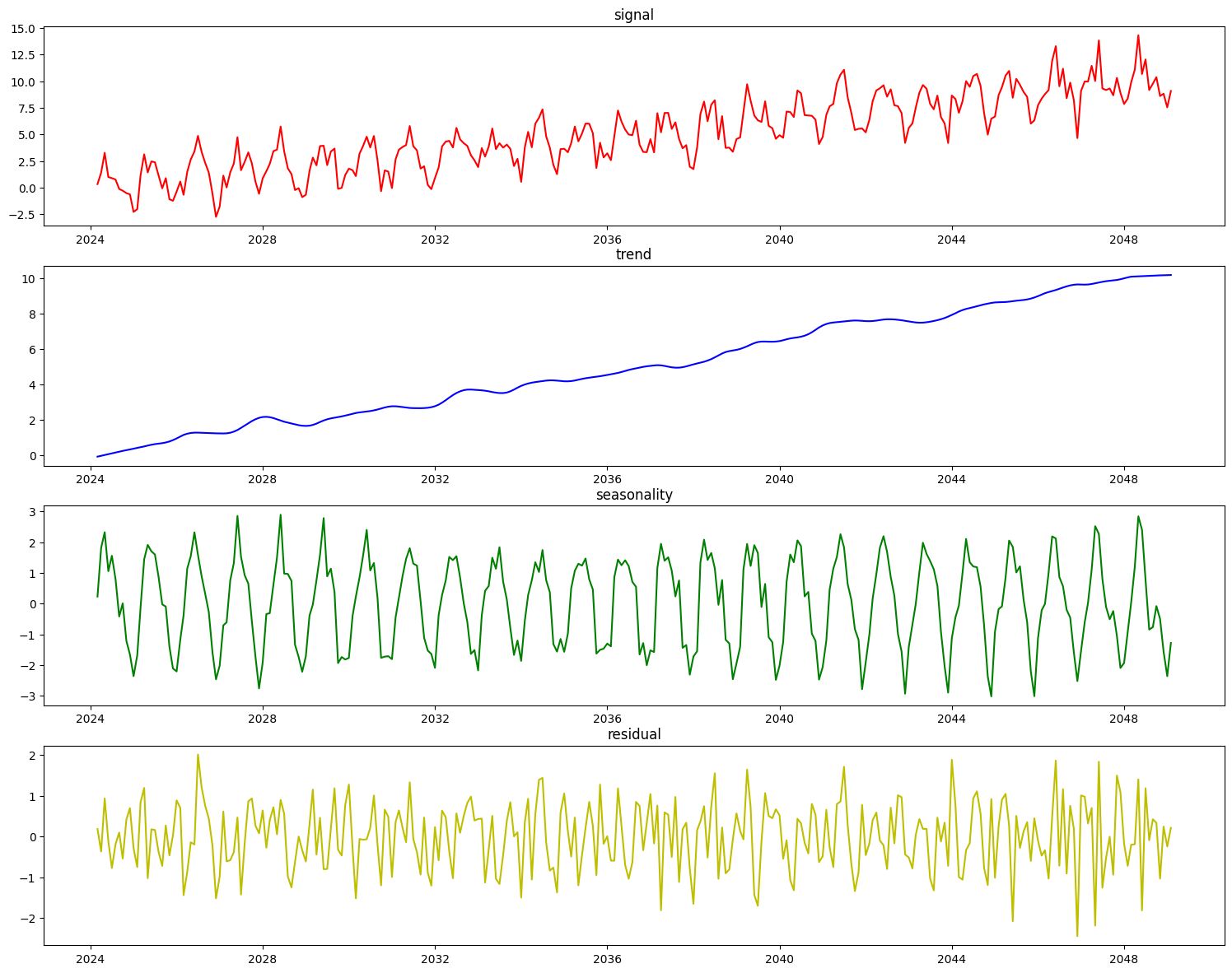Click the 2024 x-axis label under residual plot
The image size is (1232, 973).
point(90,959)
